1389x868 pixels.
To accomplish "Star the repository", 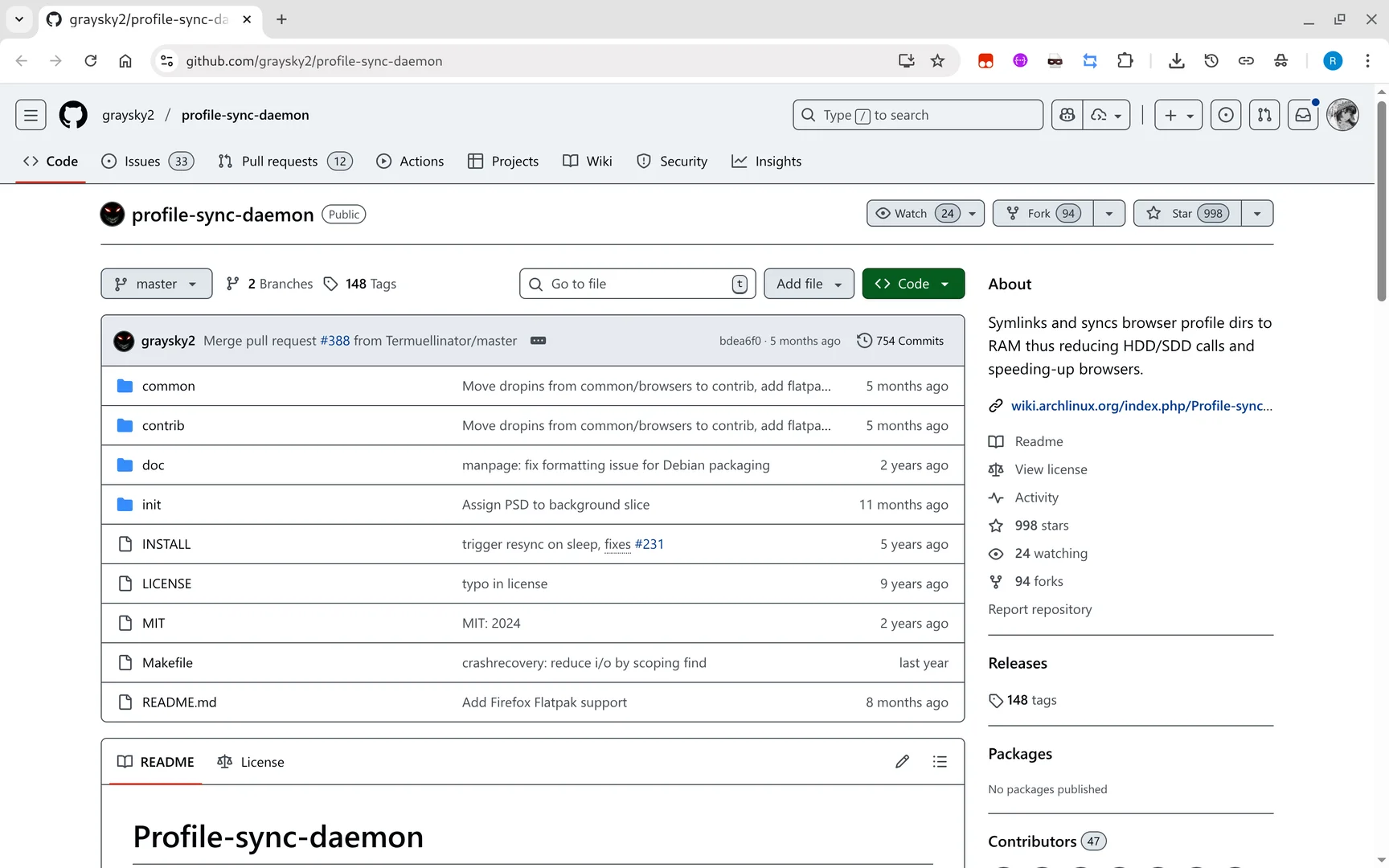I will (x=1187, y=214).
